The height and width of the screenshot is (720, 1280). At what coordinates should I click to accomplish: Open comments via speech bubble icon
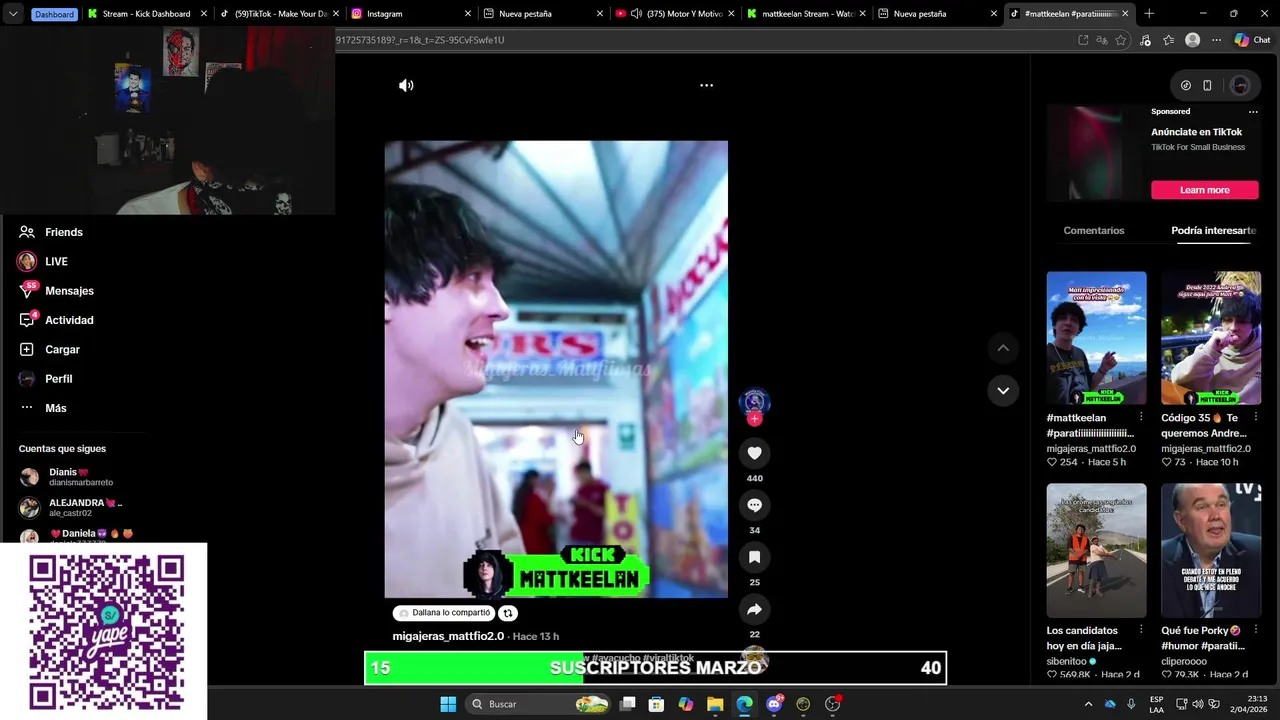[754, 505]
